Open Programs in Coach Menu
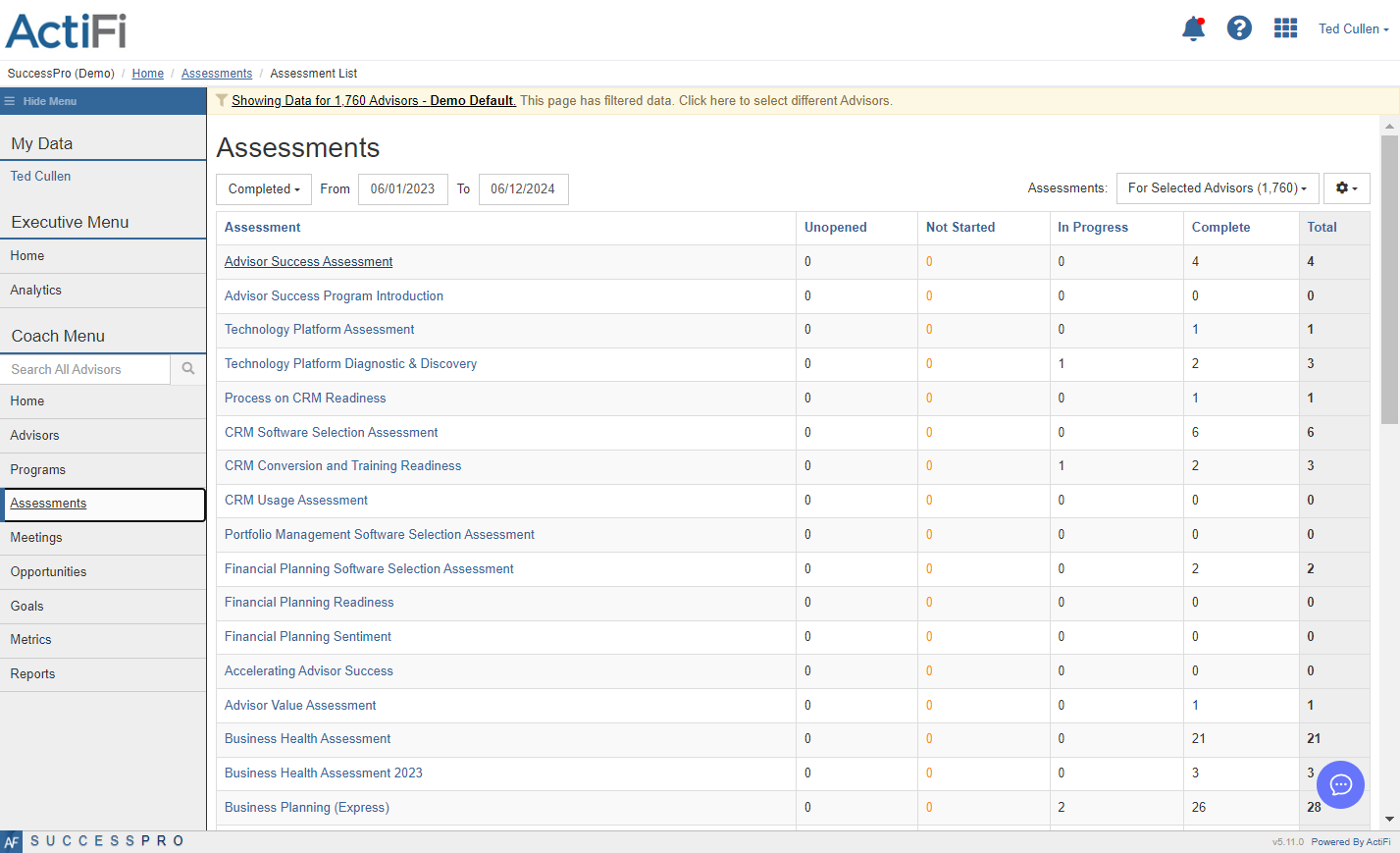This screenshot has width=1400, height=853. click(103, 470)
